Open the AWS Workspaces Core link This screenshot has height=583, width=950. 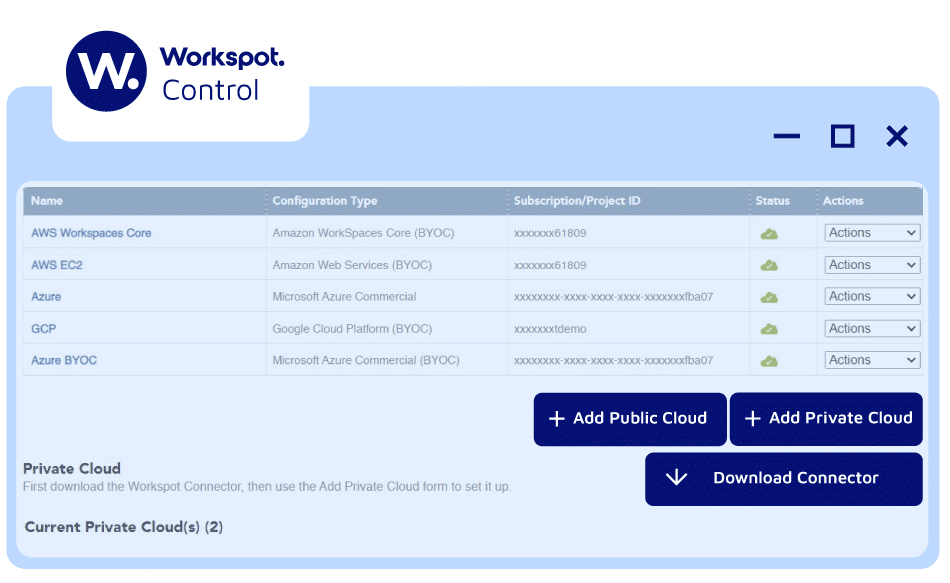91,233
